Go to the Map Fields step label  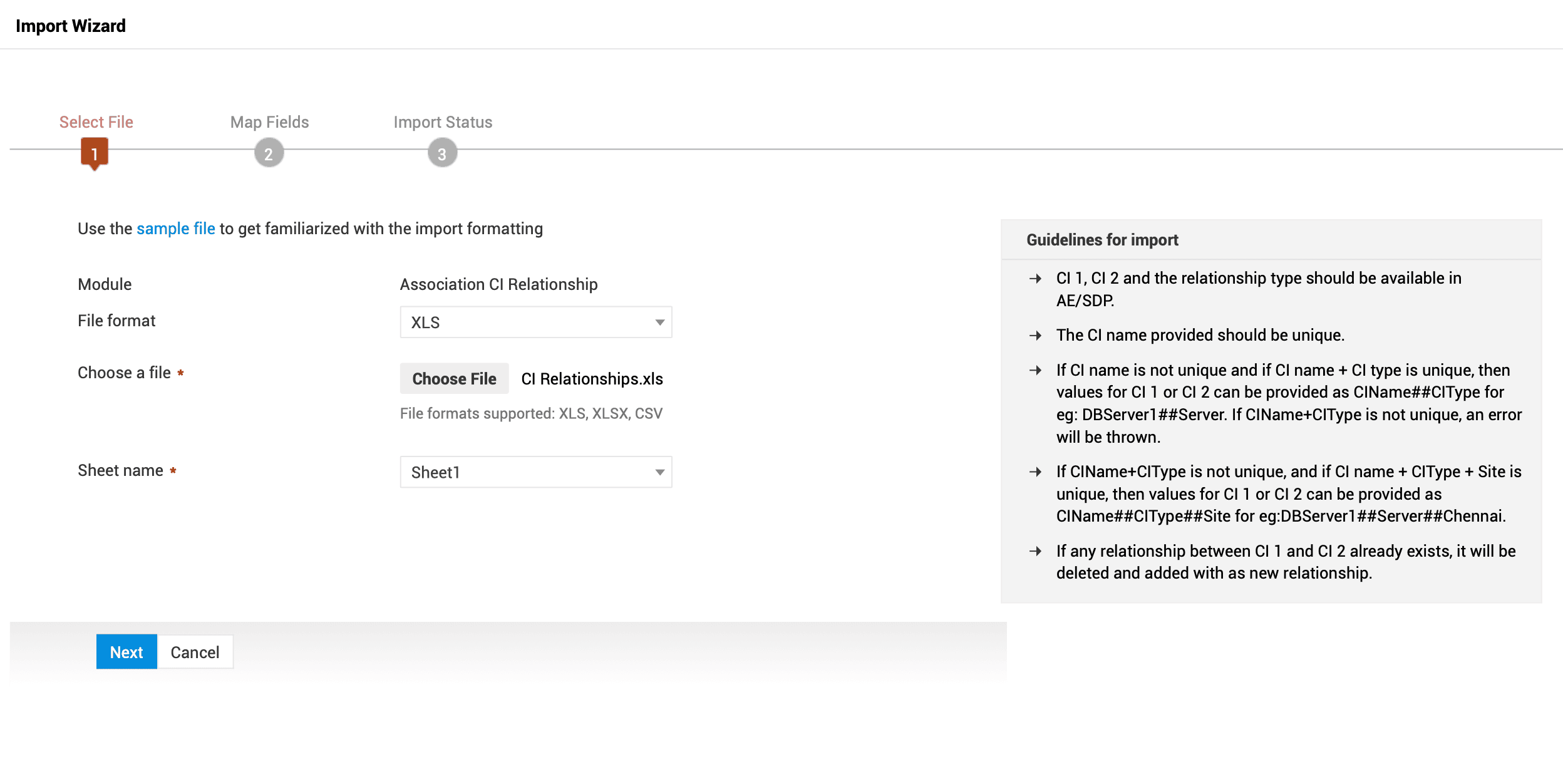(x=269, y=122)
